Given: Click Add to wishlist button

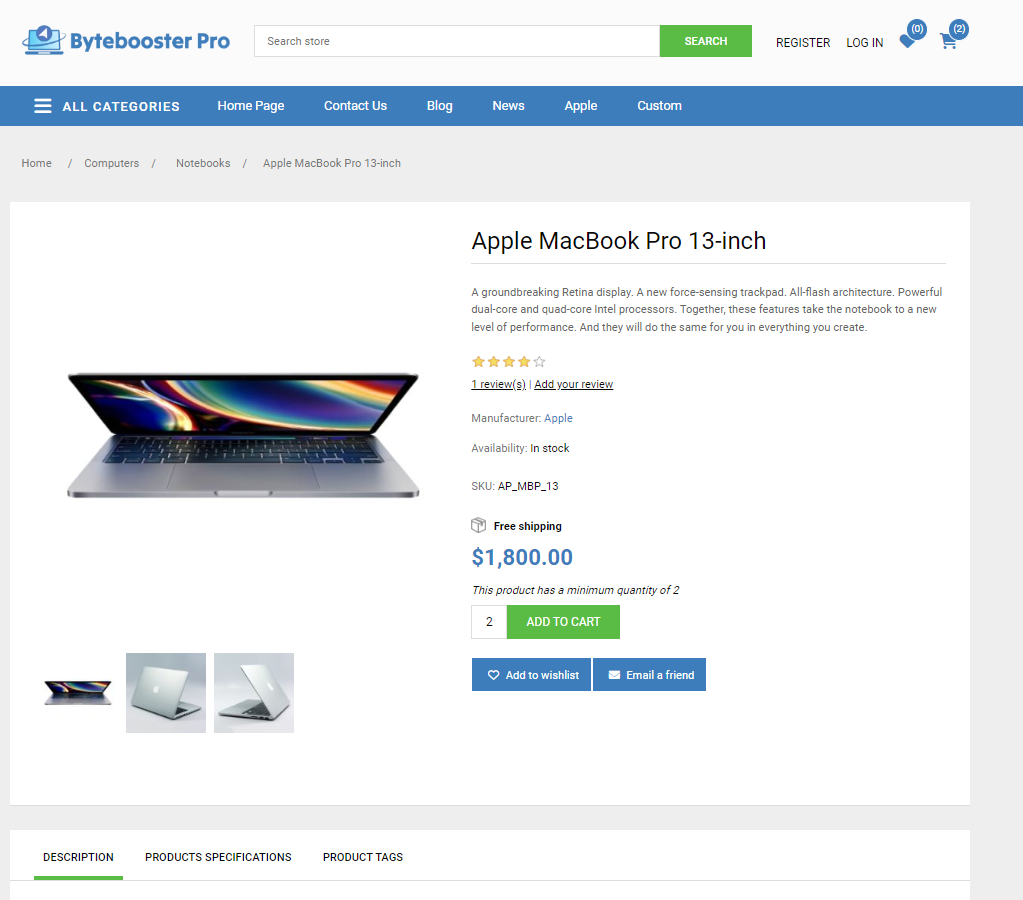Looking at the screenshot, I should pyautogui.click(x=531, y=674).
